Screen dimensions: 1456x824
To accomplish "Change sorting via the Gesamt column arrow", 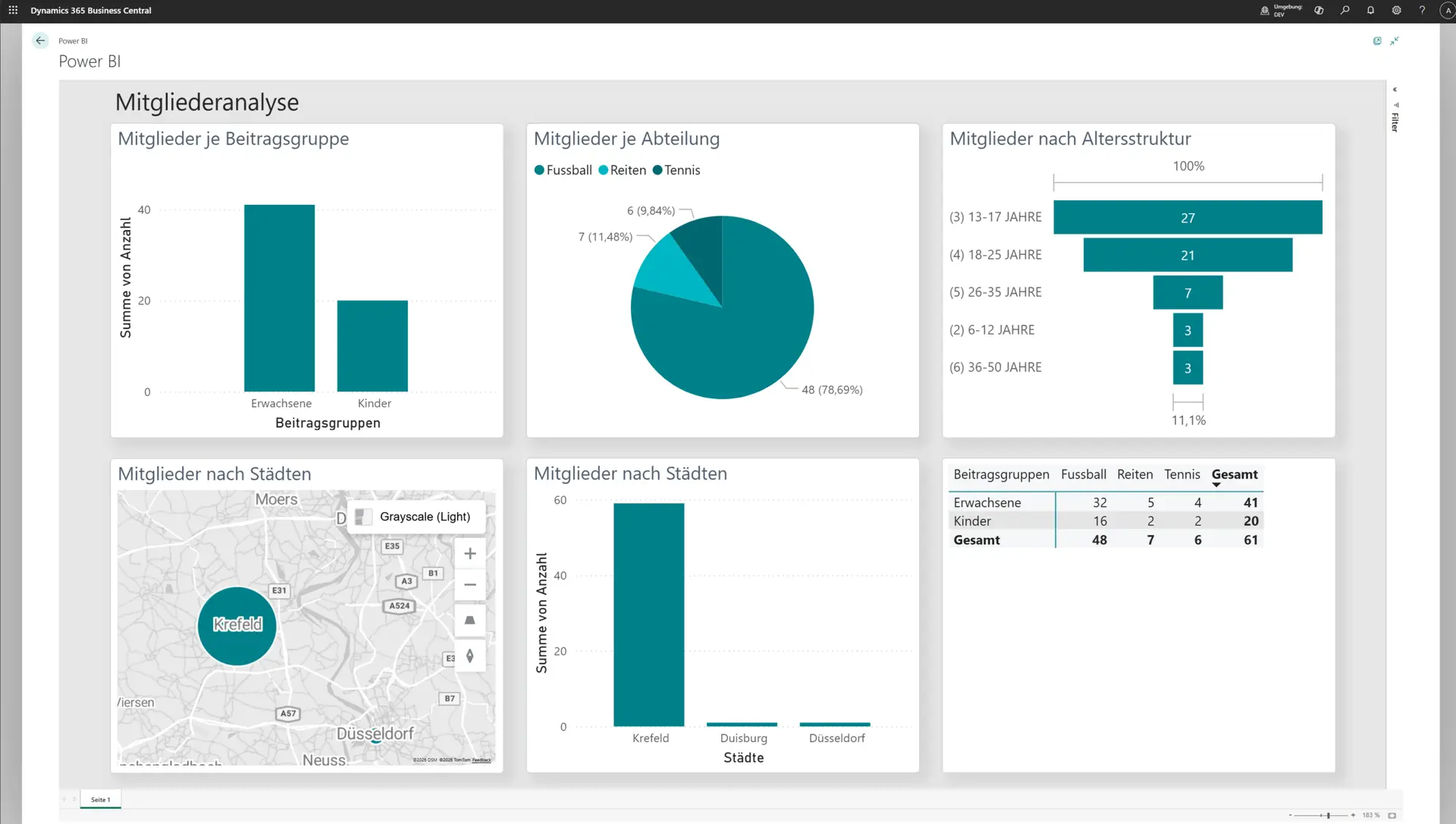I will point(1217,483).
